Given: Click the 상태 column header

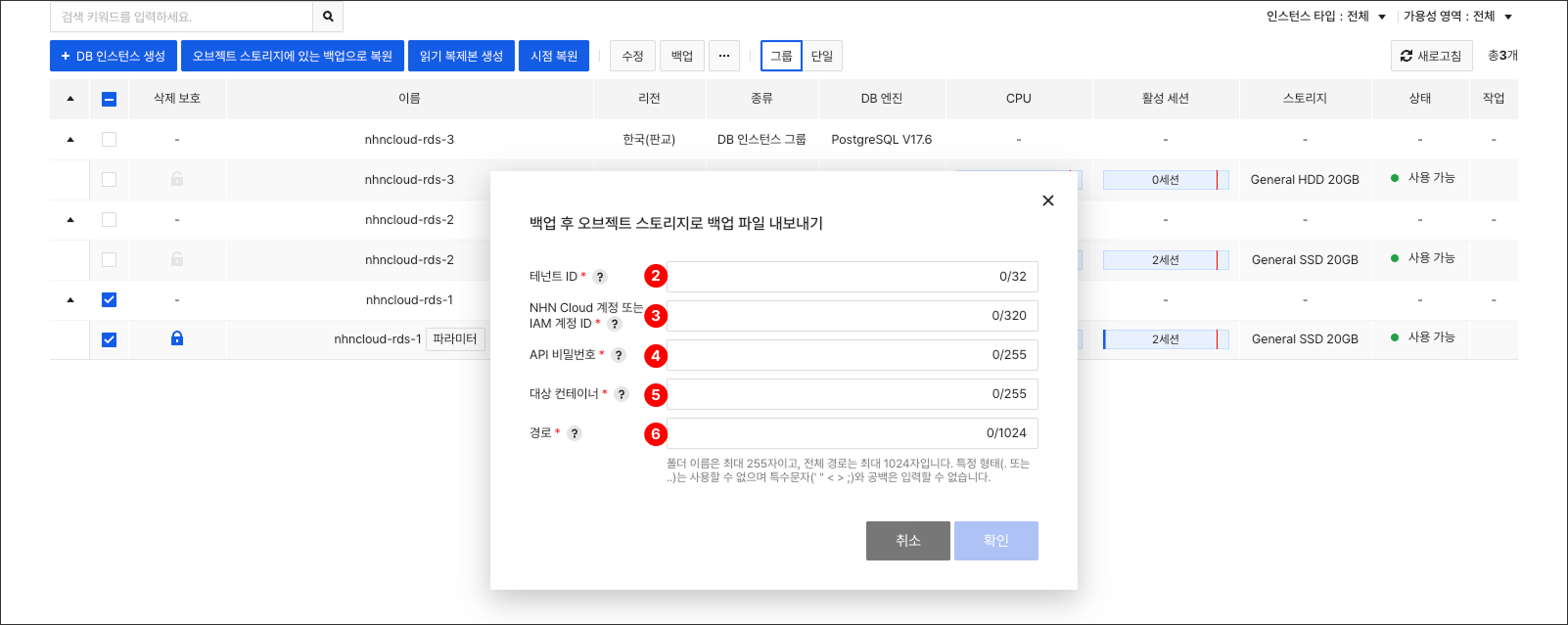Looking at the screenshot, I should [1420, 99].
